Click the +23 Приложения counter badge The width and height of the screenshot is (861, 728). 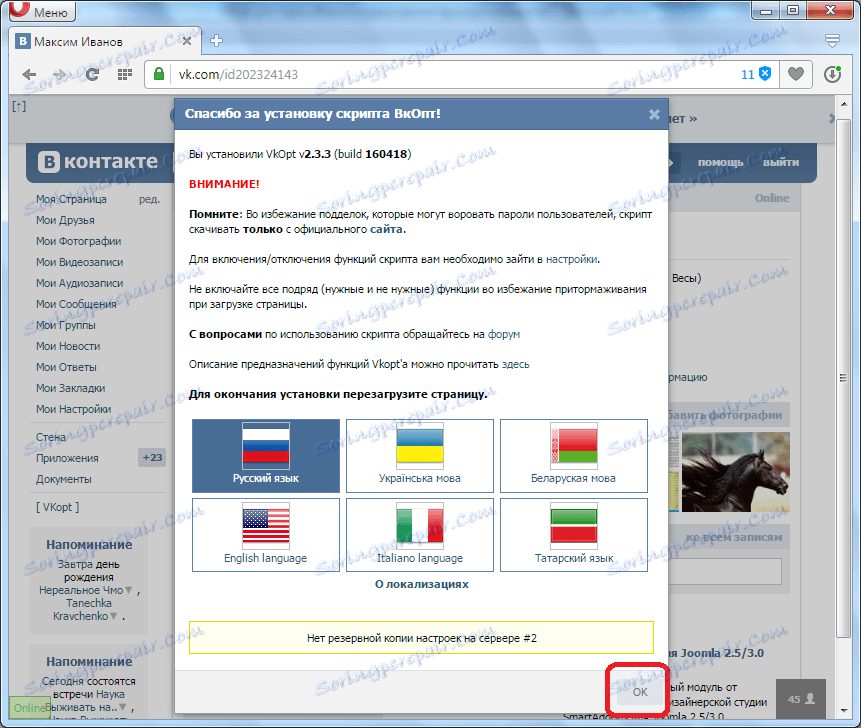(x=152, y=457)
